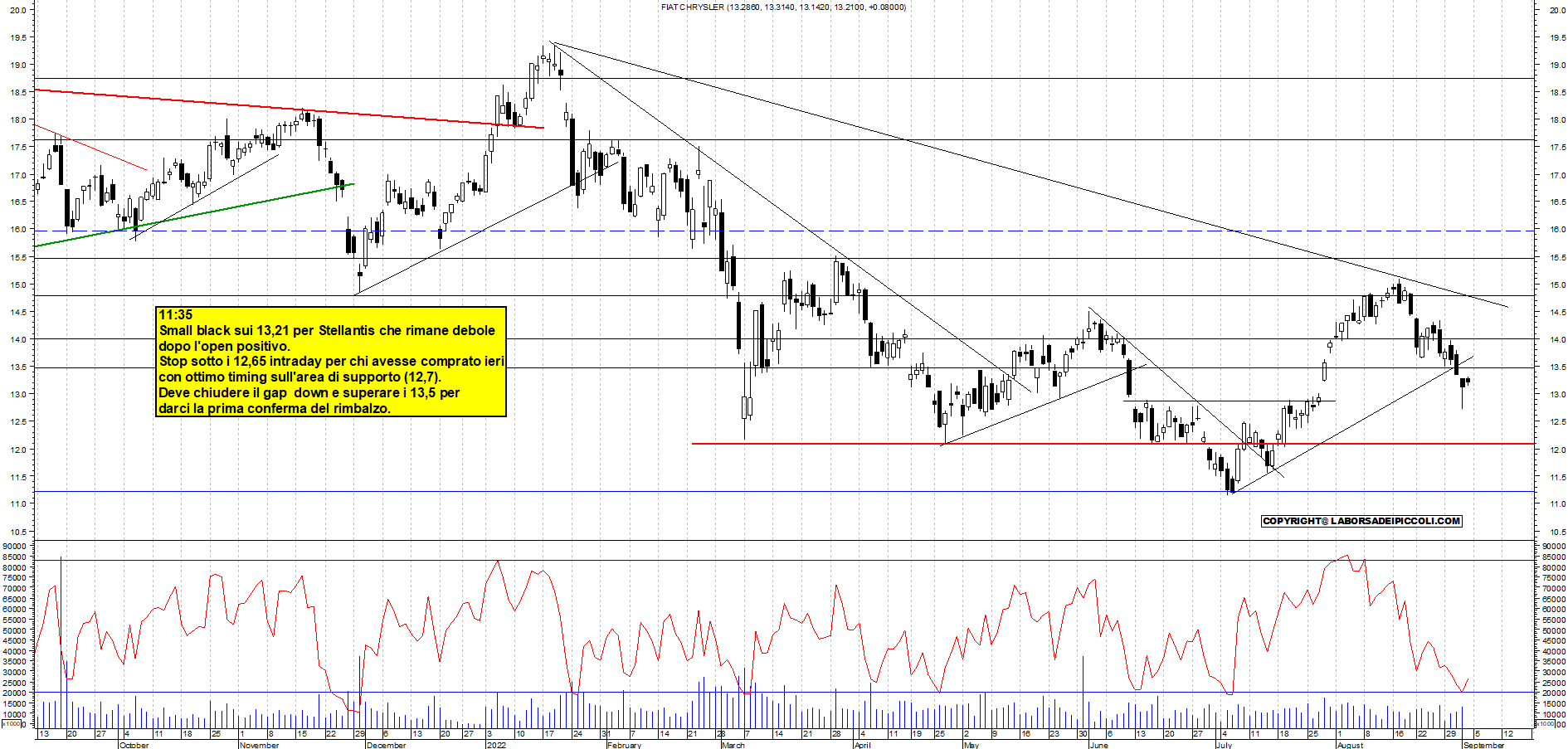Click the 12.0 value on the right price axis

1557,450
